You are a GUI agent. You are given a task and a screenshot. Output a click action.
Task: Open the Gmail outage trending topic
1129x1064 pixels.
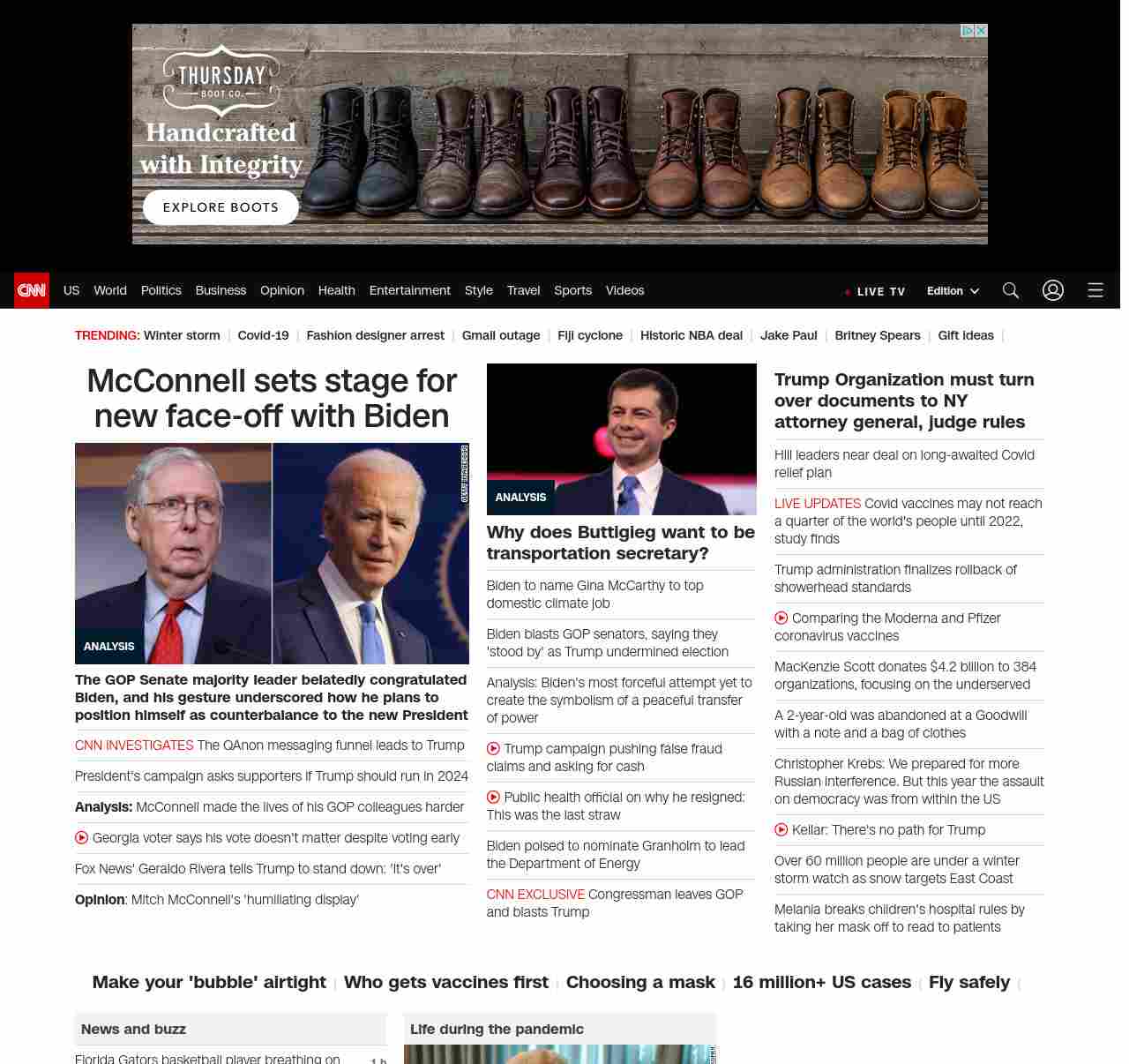[500, 335]
